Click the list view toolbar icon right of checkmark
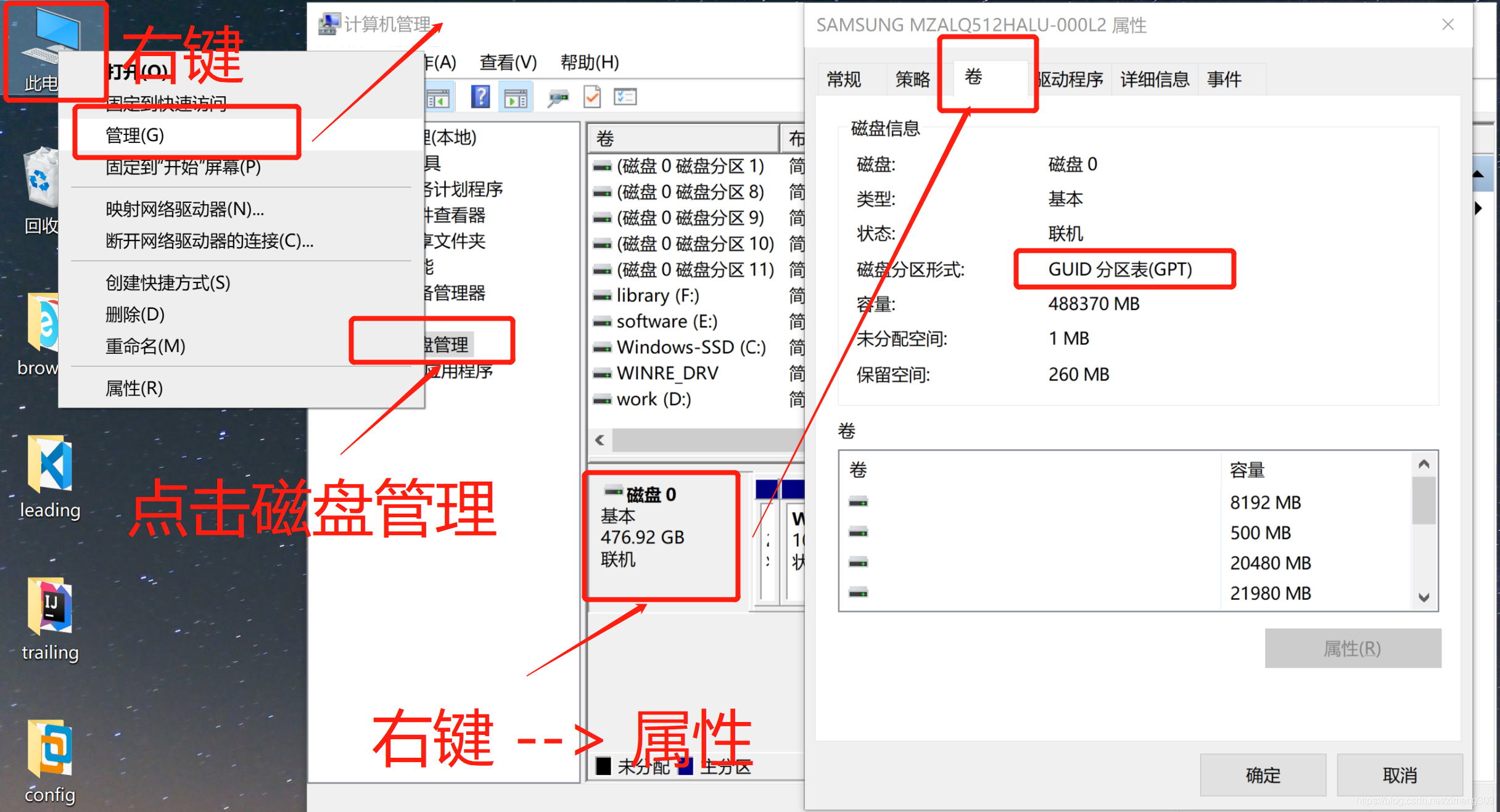This screenshot has height=812, width=1500. coord(625,97)
